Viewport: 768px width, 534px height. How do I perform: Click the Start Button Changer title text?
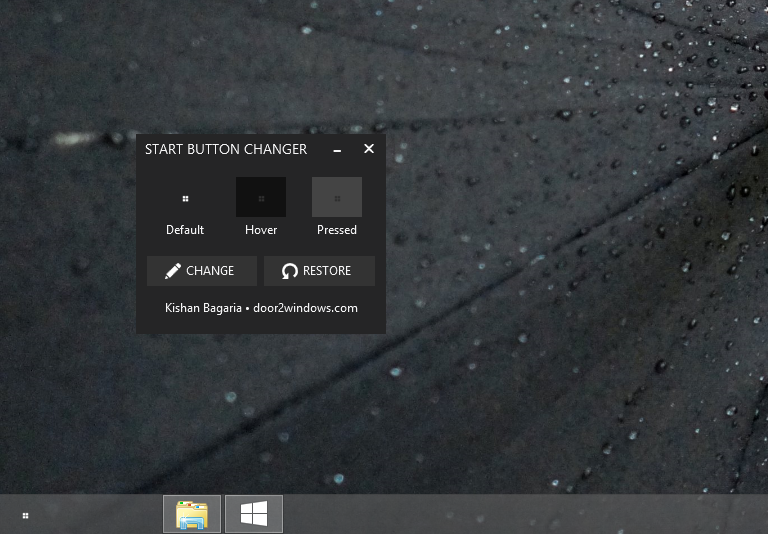(x=226, y=149)
